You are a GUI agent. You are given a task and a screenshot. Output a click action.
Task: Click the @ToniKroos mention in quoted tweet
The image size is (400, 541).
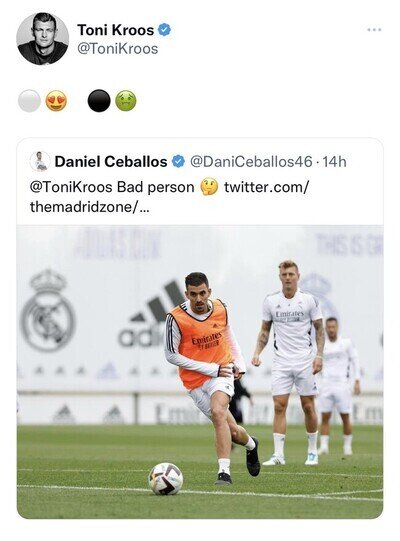coord(71,187)
